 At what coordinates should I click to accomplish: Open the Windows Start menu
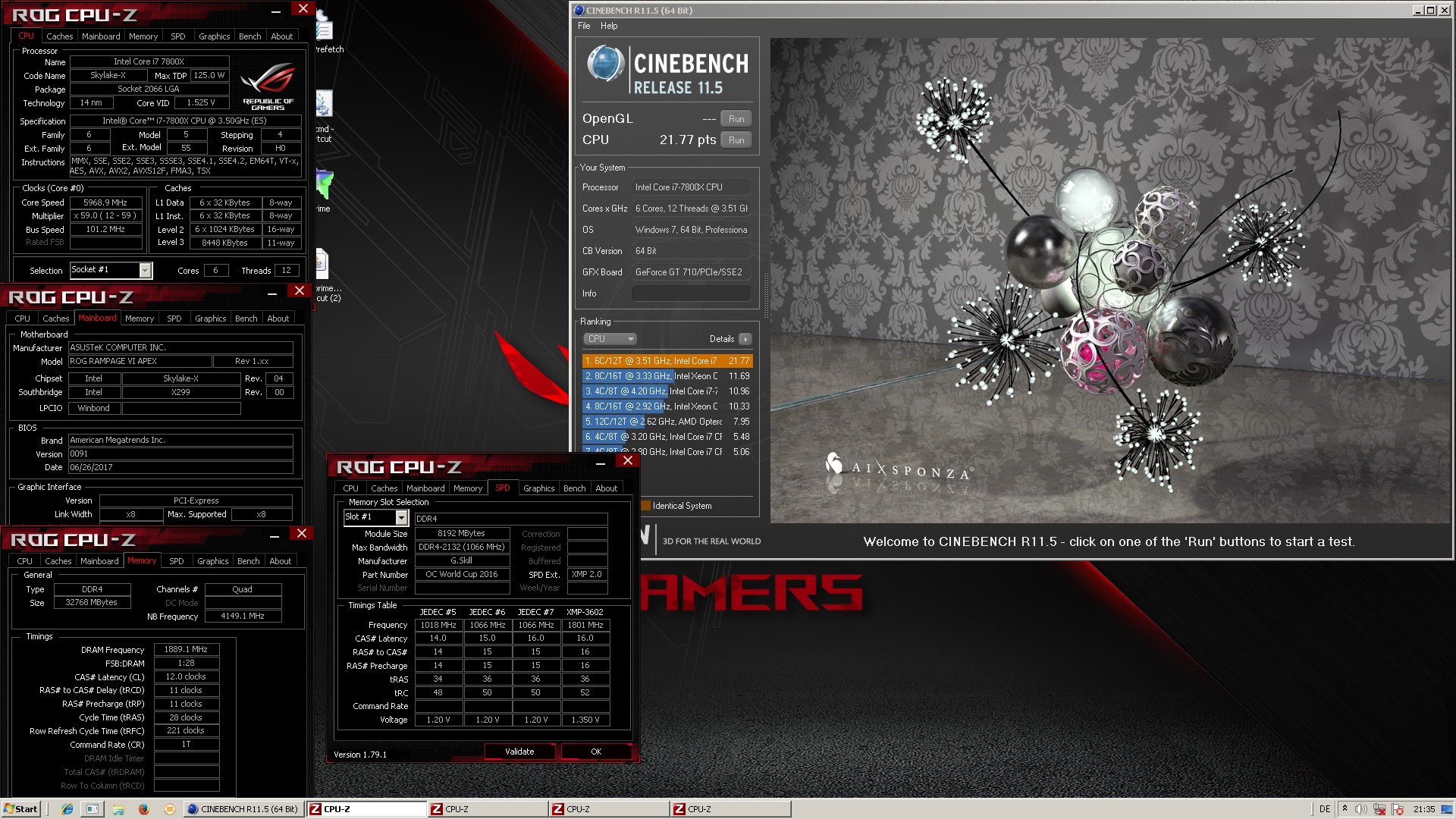[x=21, y=809]
